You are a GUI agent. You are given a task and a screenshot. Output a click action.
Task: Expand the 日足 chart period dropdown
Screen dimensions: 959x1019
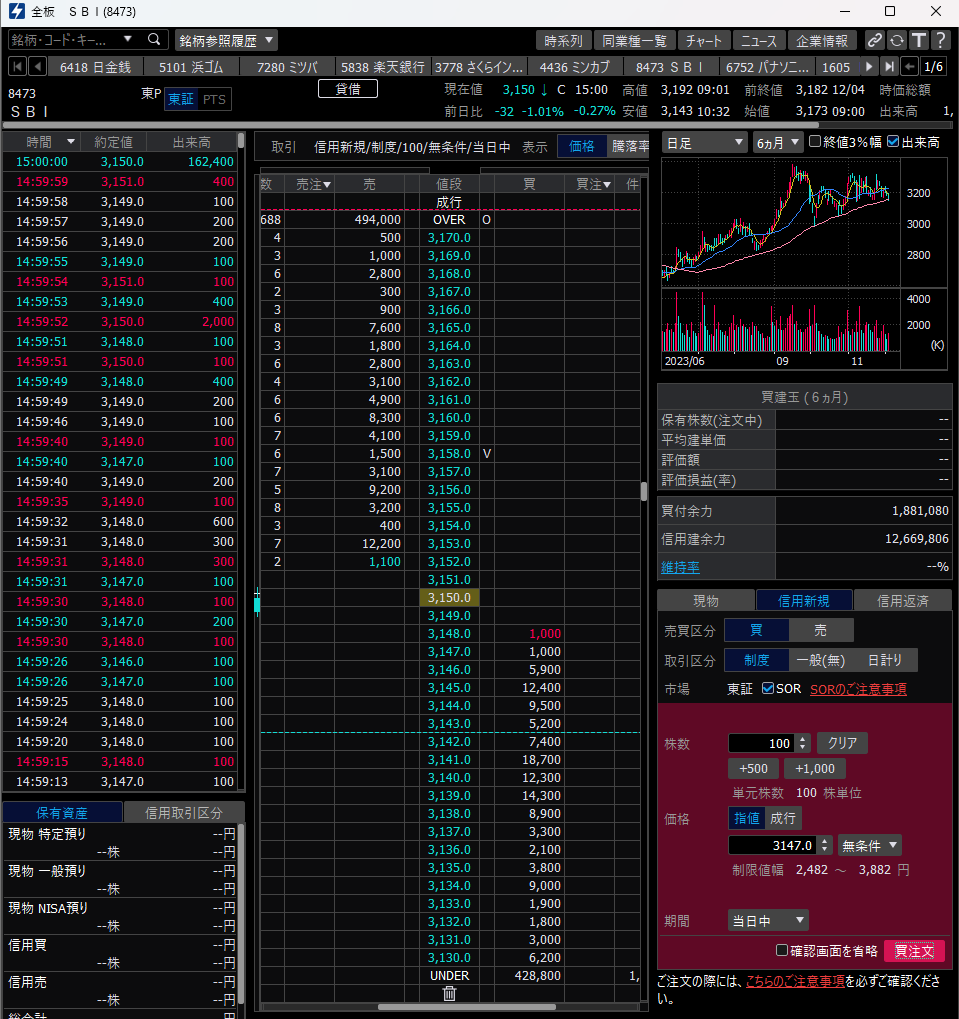click(704, 143)
